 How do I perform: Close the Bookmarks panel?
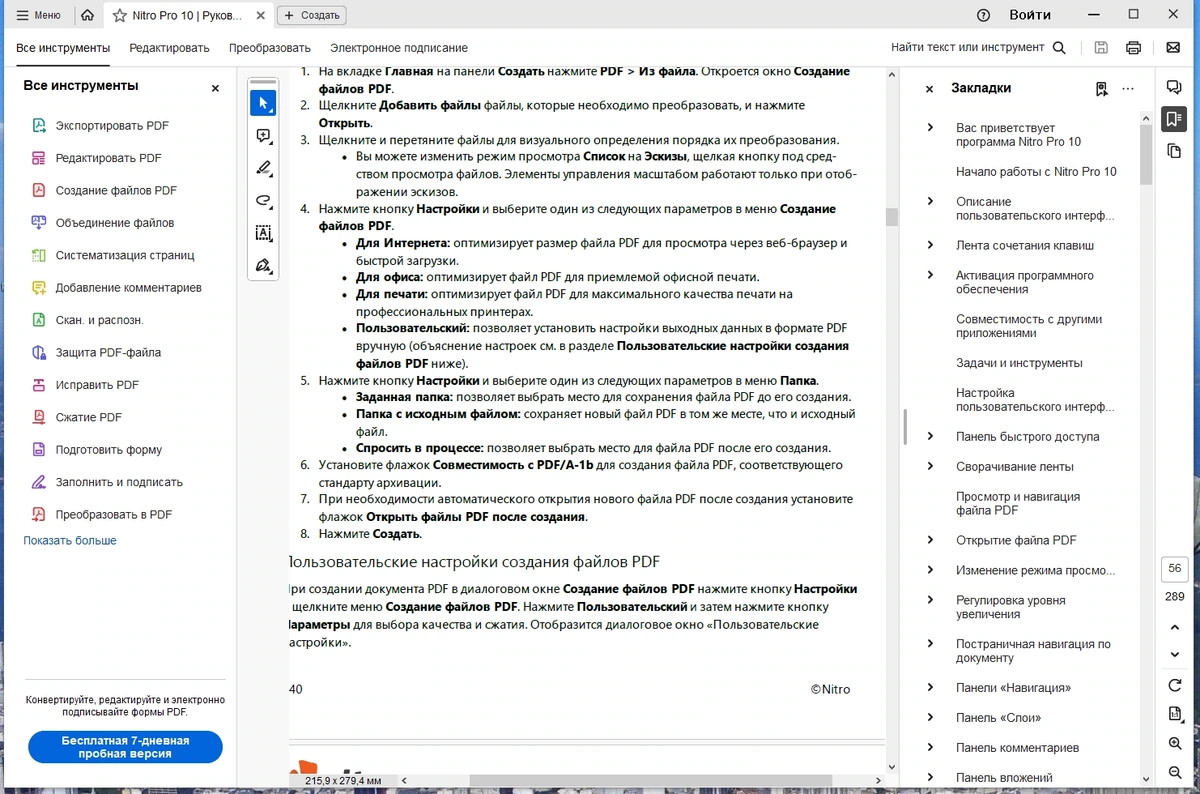click(x=929, y=89)
